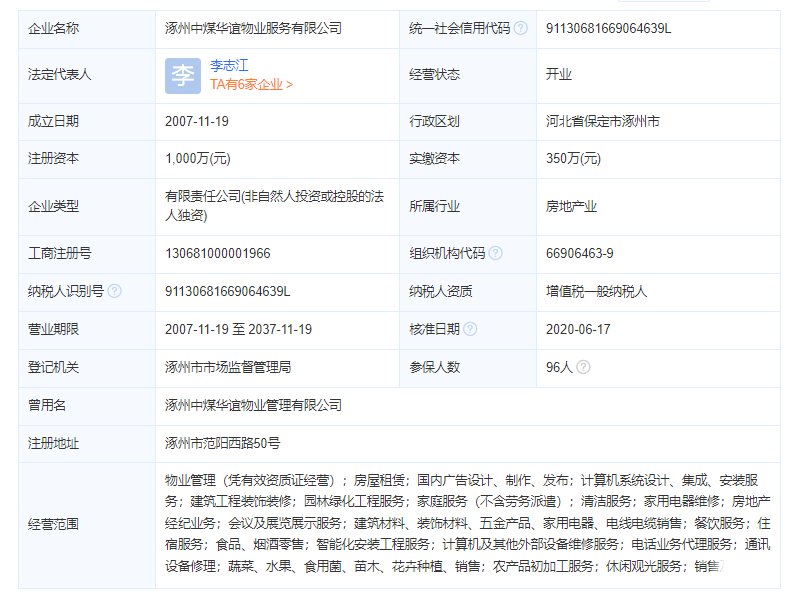Click taxpayer ID value in 纳税人识别号 row

pos(228,291)
